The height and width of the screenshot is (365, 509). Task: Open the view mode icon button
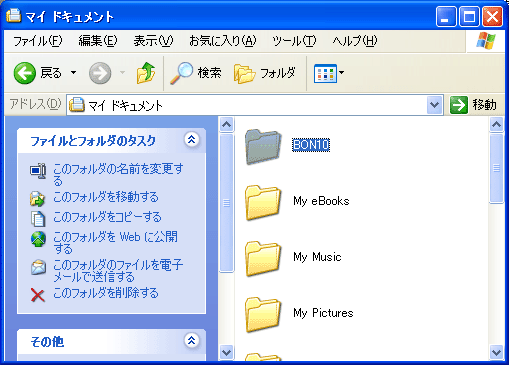point(325,73)
